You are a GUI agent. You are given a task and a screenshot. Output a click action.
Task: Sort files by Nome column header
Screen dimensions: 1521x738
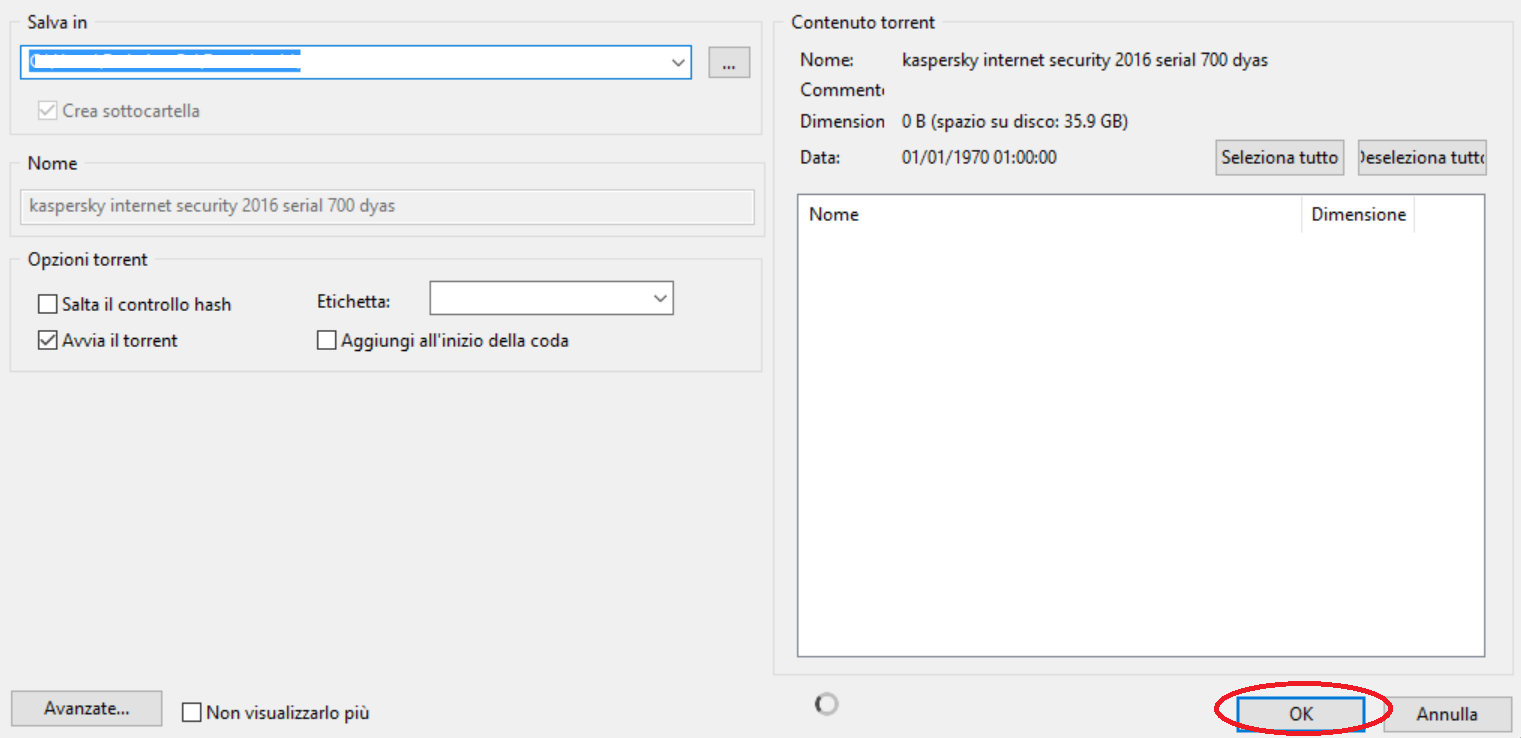pos(1049,214)
